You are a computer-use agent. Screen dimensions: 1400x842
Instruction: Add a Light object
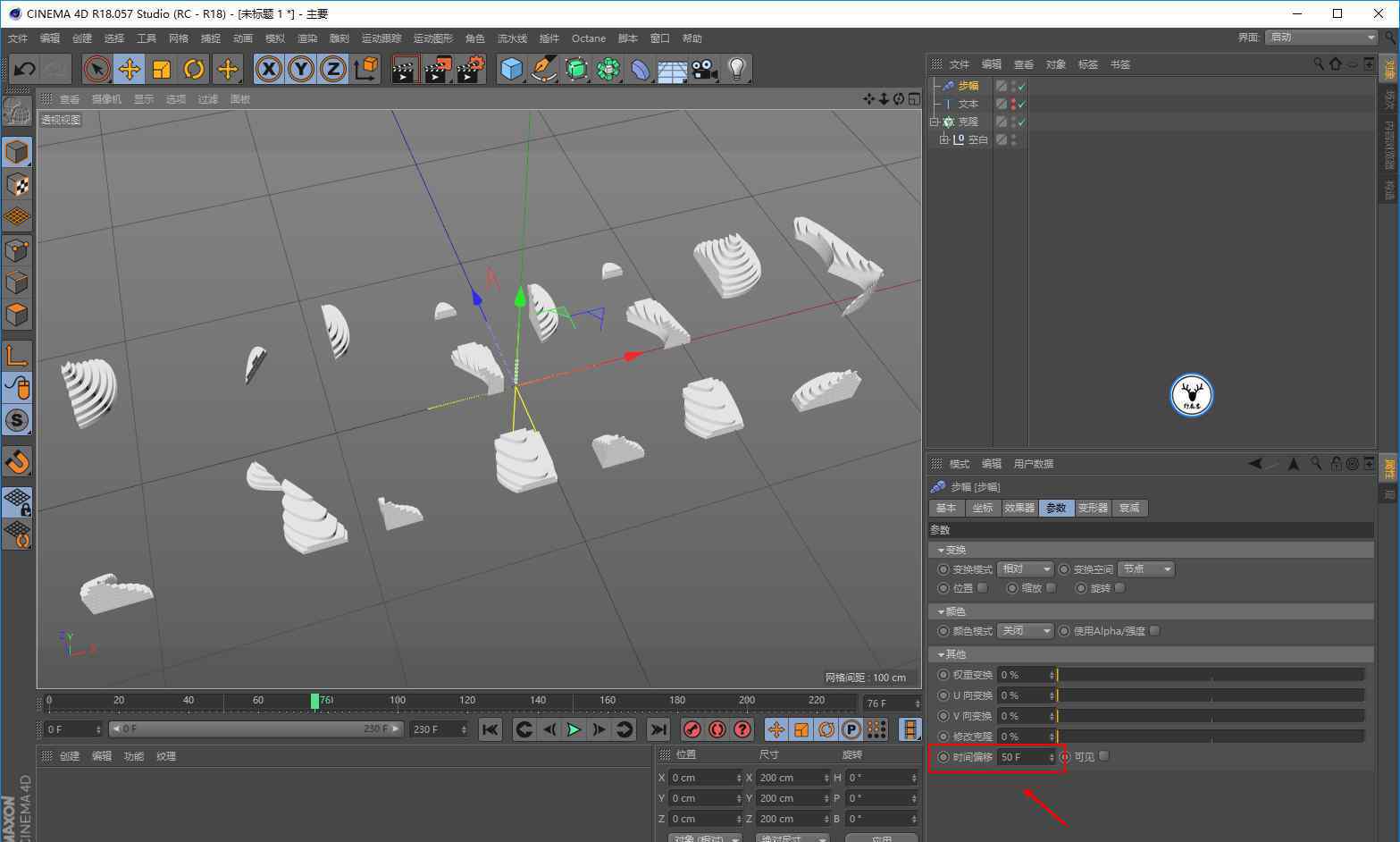pos(736,69)
